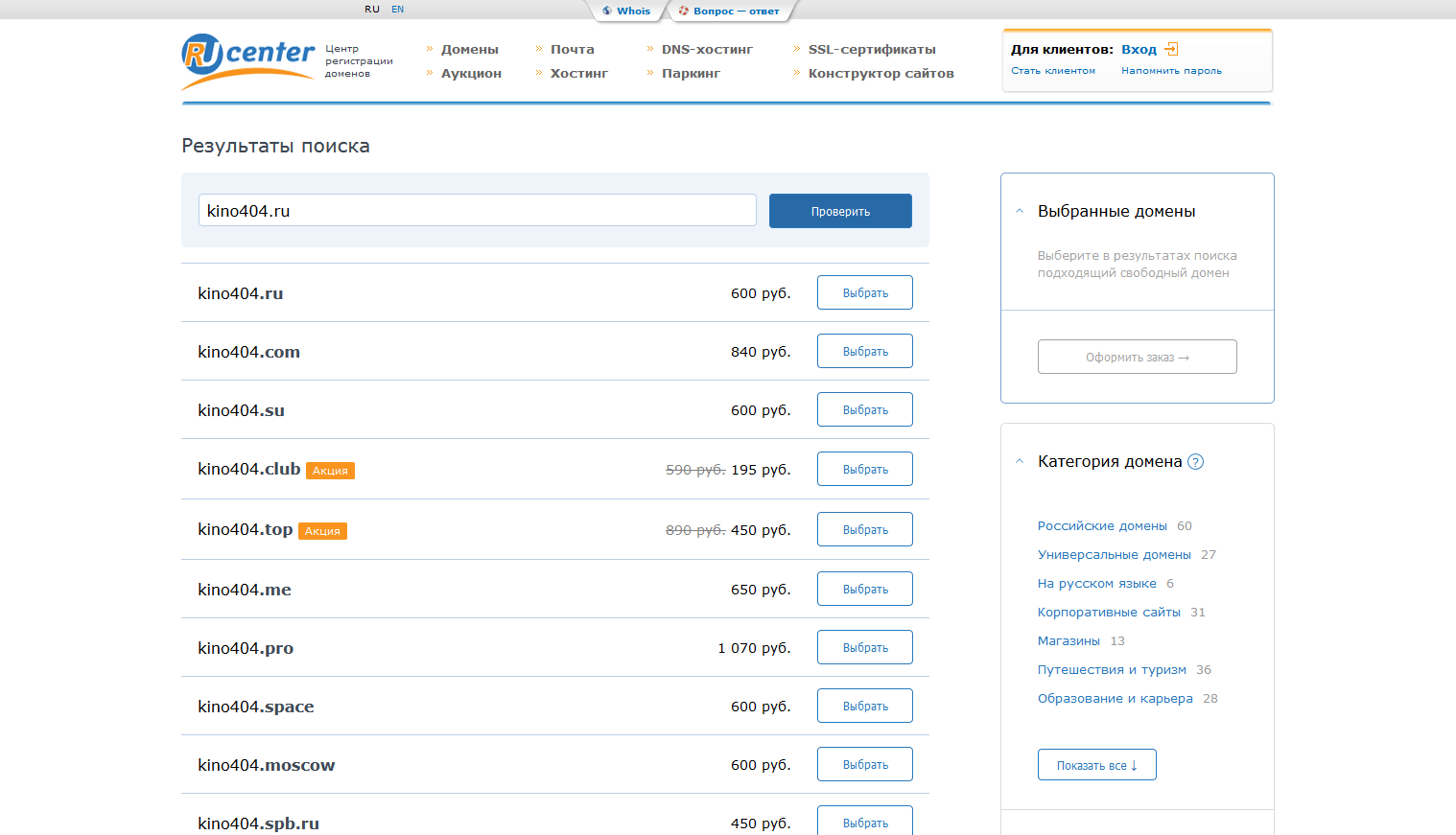Click the Whois globe icon
Screen dimensions: 1456x835
(x=607, y=11)
